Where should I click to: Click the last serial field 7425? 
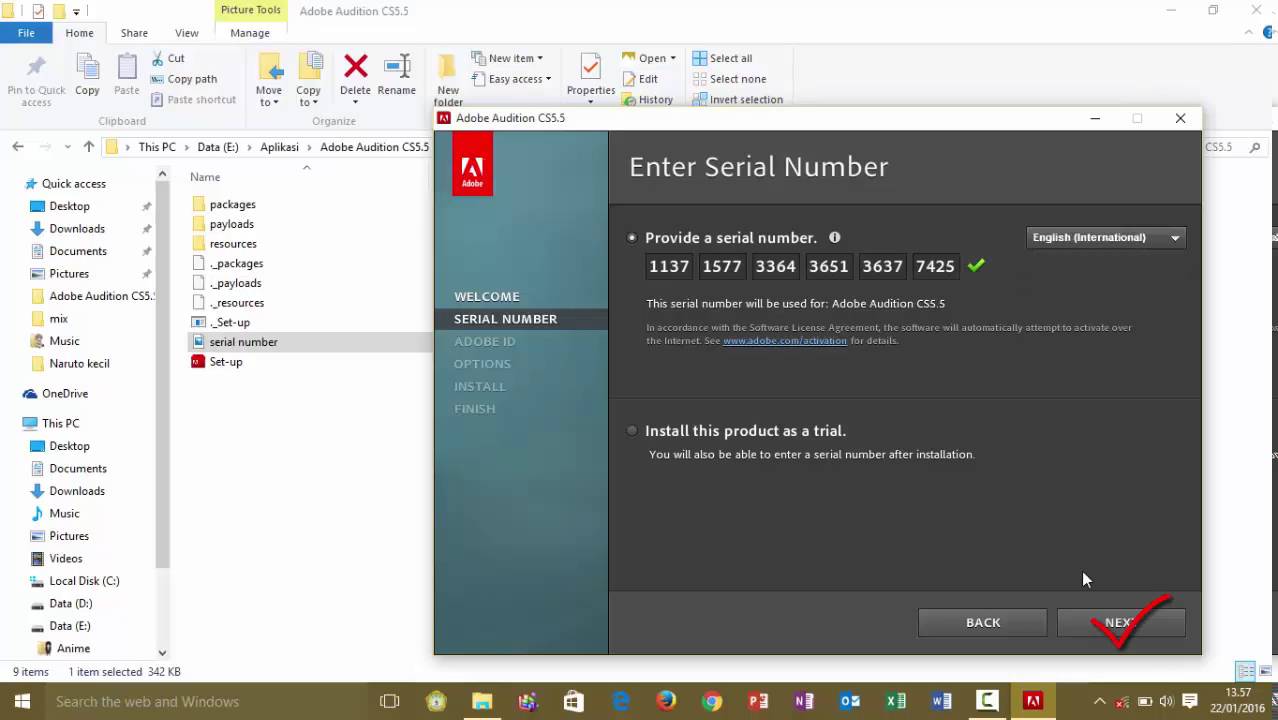tap(935, 266)
